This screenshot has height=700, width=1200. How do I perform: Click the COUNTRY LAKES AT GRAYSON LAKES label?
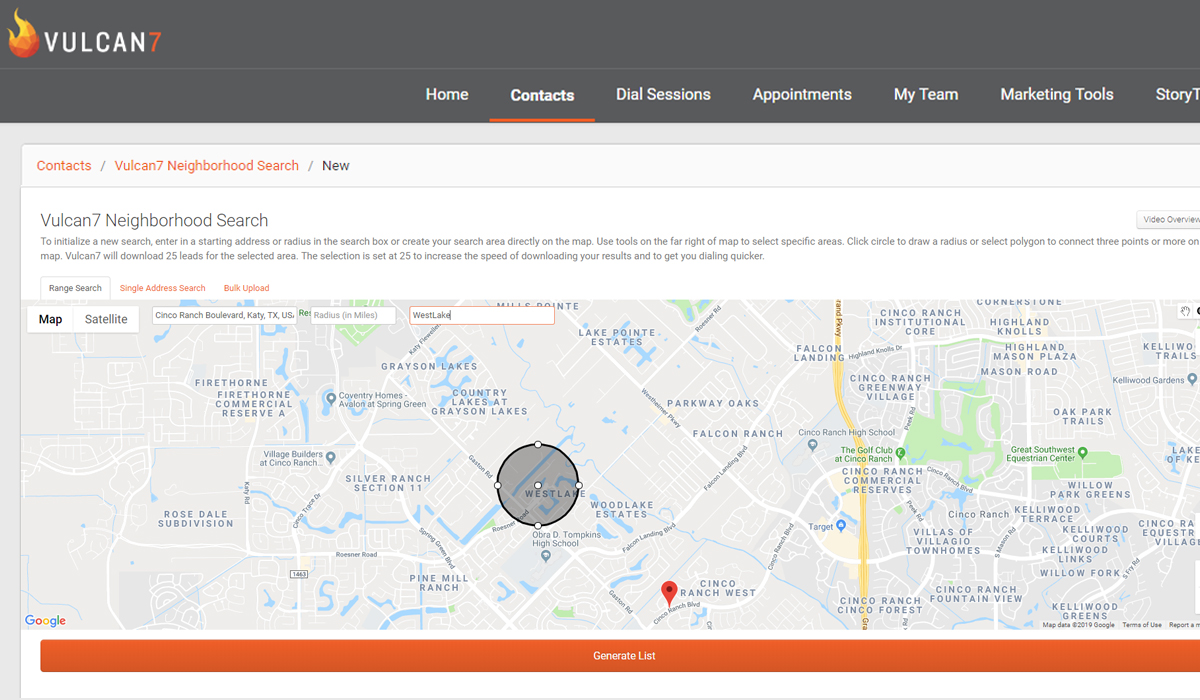(480, 402)
